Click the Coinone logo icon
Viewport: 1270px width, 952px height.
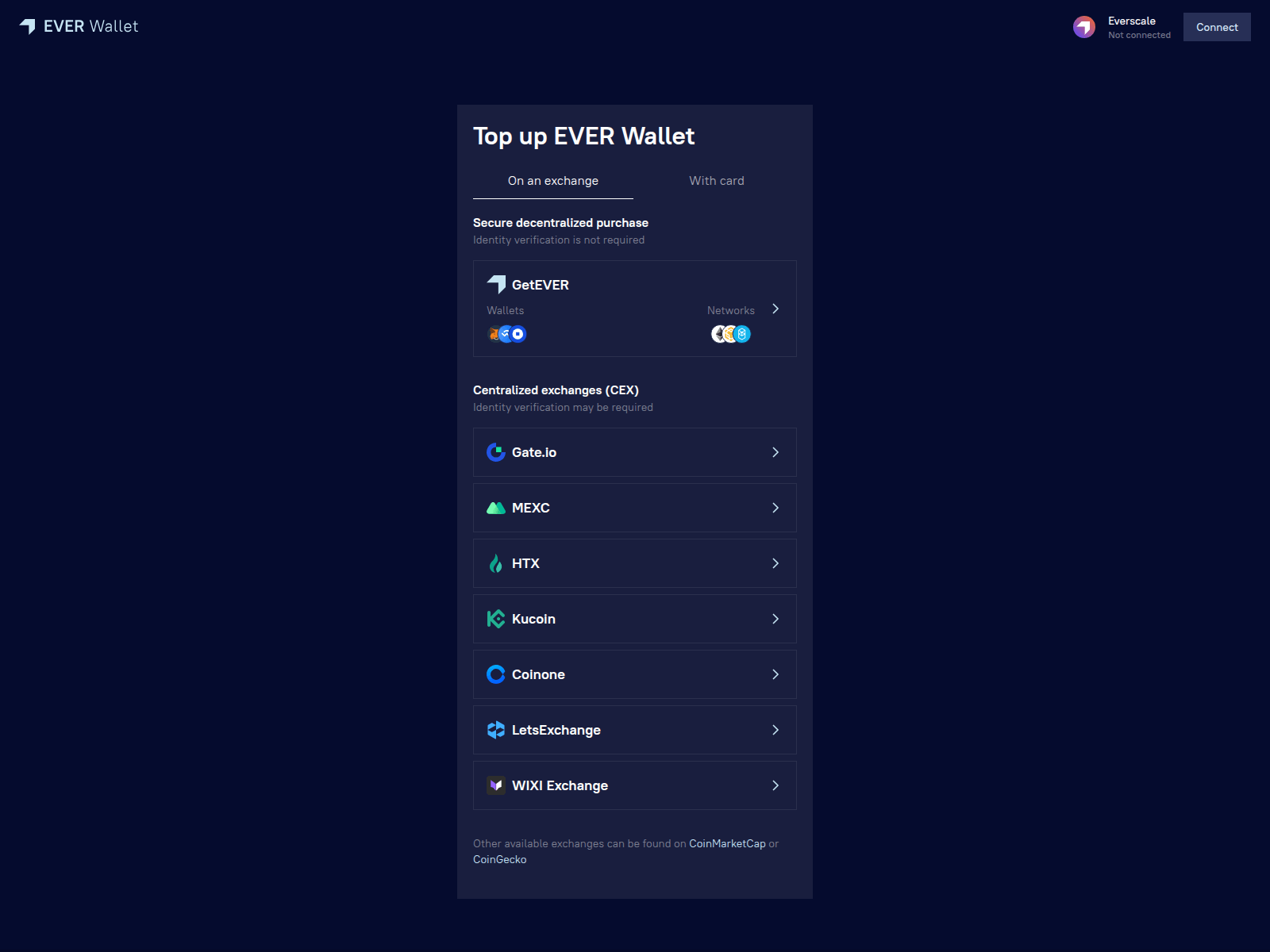(x=496, y=674)
